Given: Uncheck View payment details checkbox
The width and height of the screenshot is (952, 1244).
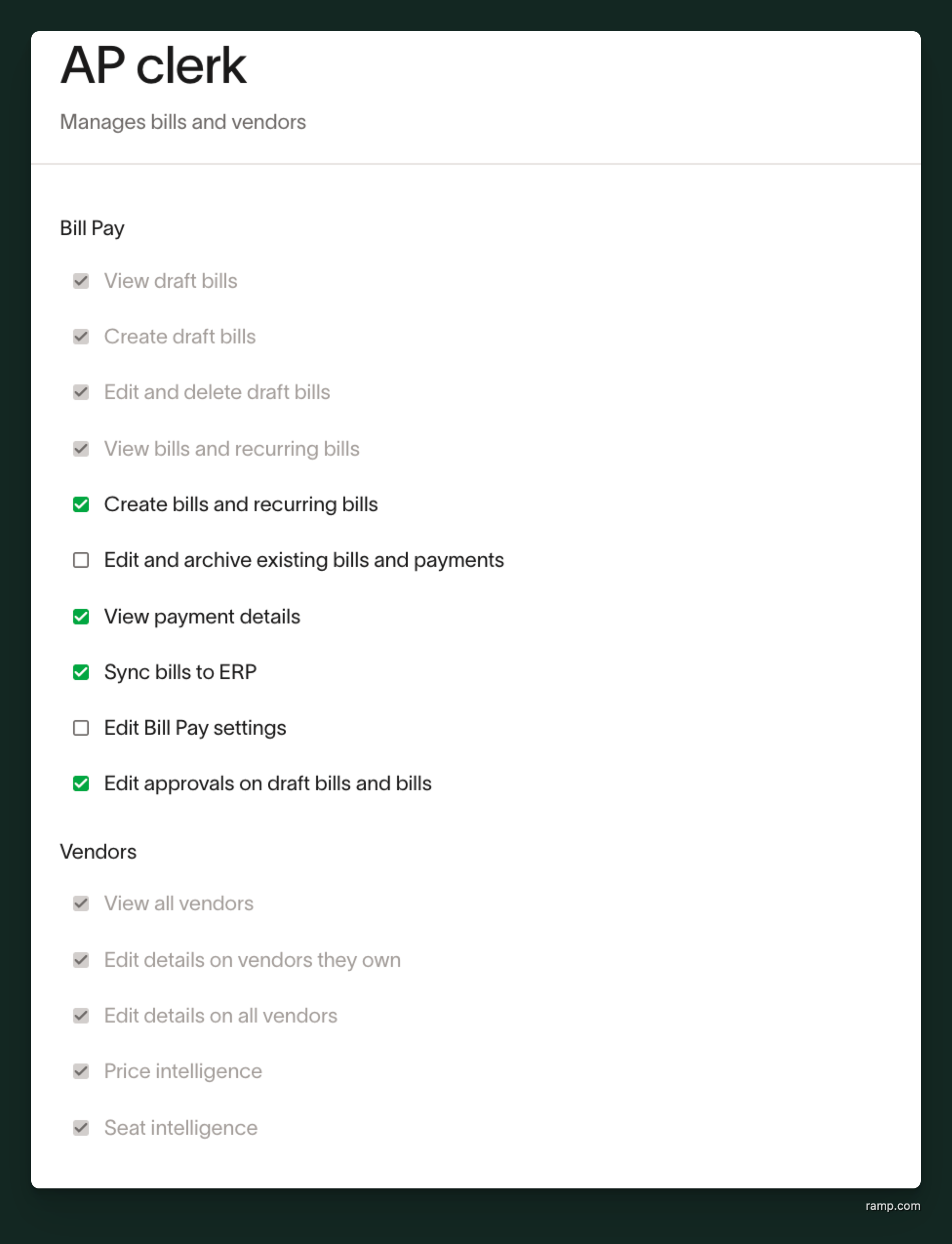Looking at the screenshot, I should click(x=81, y=616).
